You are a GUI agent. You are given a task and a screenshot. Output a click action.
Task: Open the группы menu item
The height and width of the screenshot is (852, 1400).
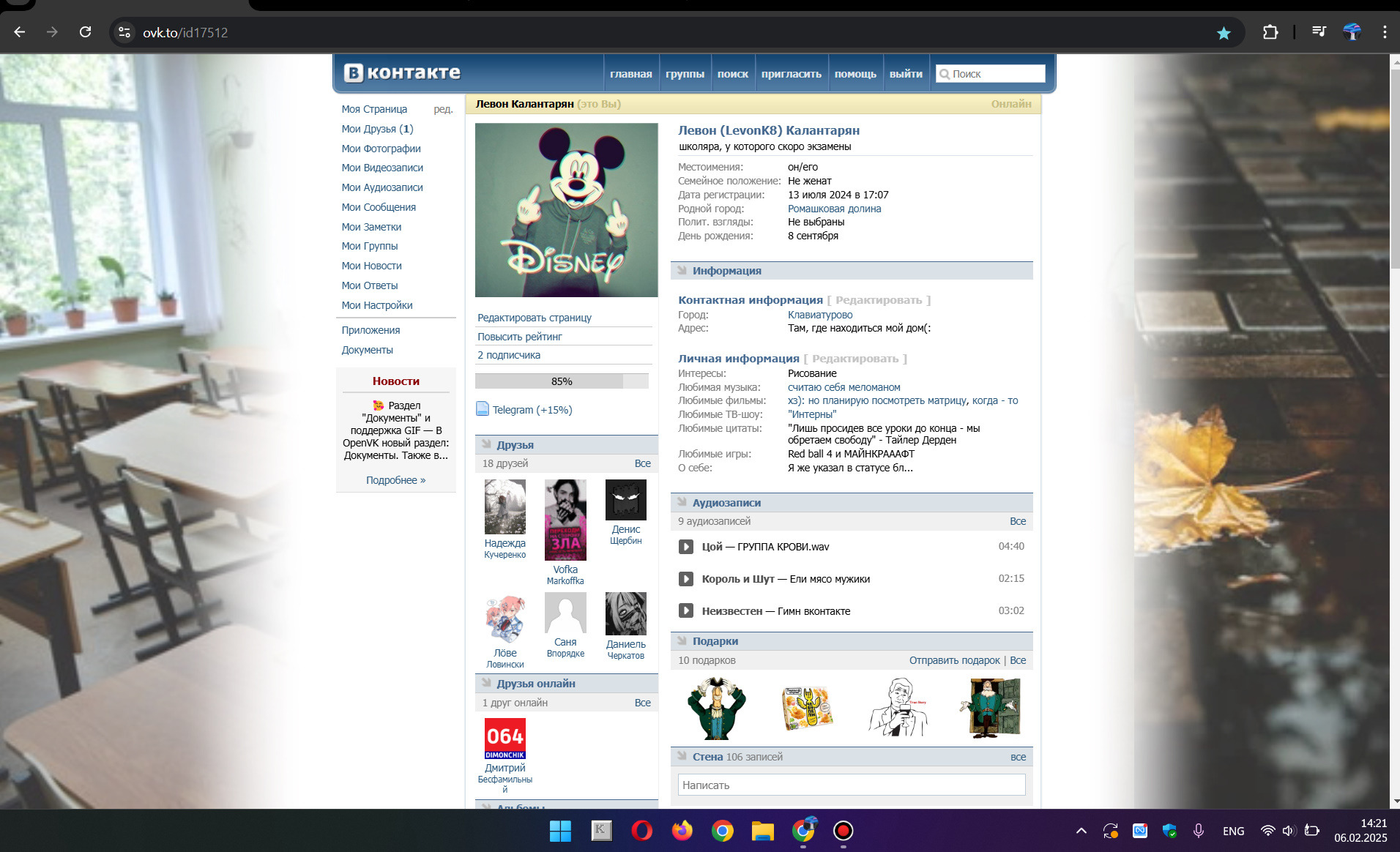coord(685,74)
